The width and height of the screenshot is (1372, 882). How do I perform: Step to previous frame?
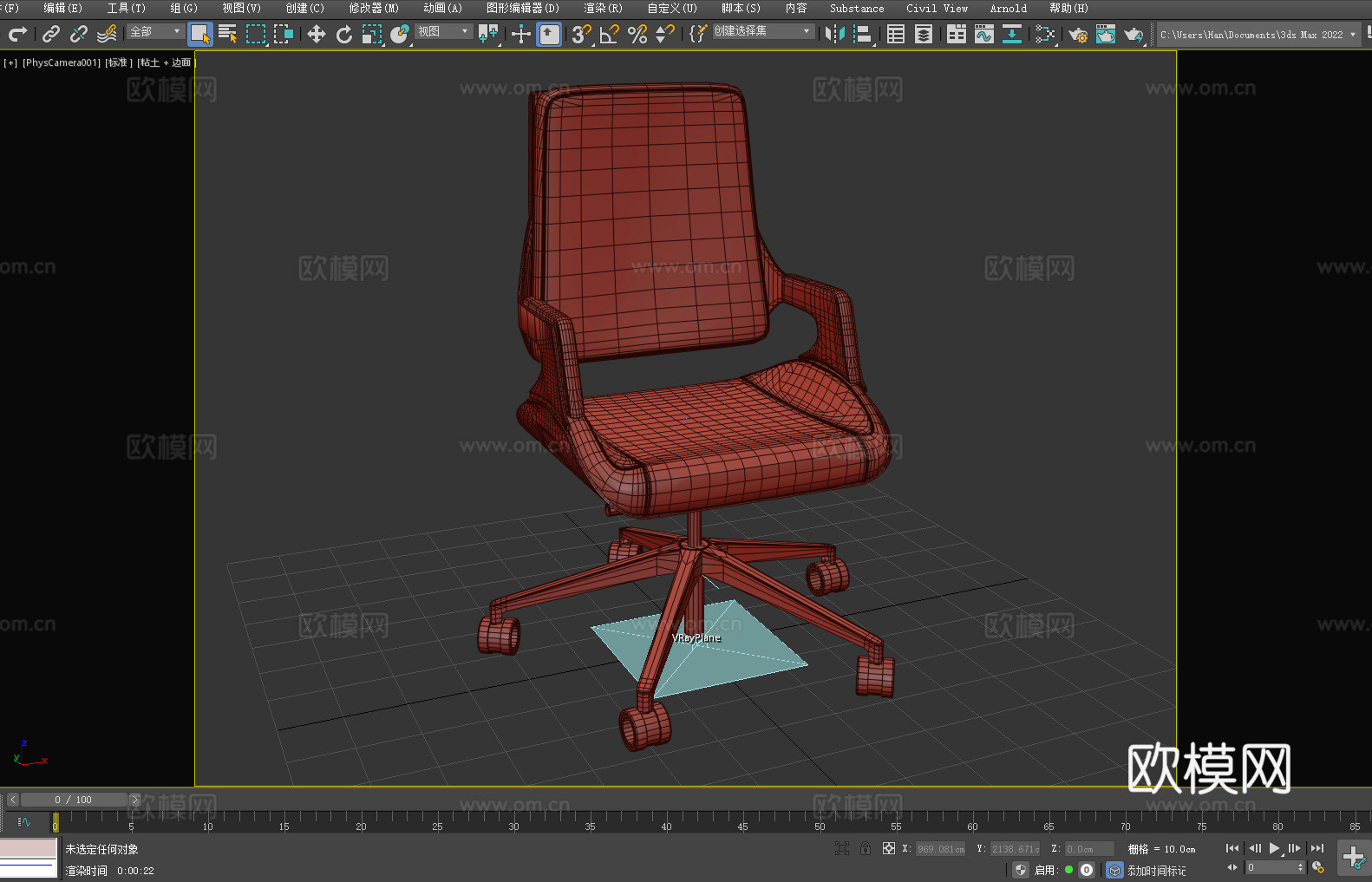tap(1254, 848)
